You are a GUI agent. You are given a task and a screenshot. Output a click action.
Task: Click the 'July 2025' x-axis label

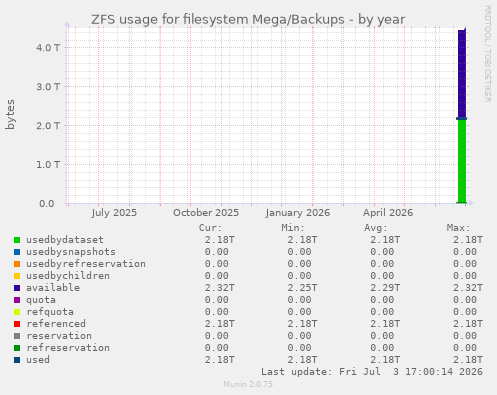click(114, 213)
